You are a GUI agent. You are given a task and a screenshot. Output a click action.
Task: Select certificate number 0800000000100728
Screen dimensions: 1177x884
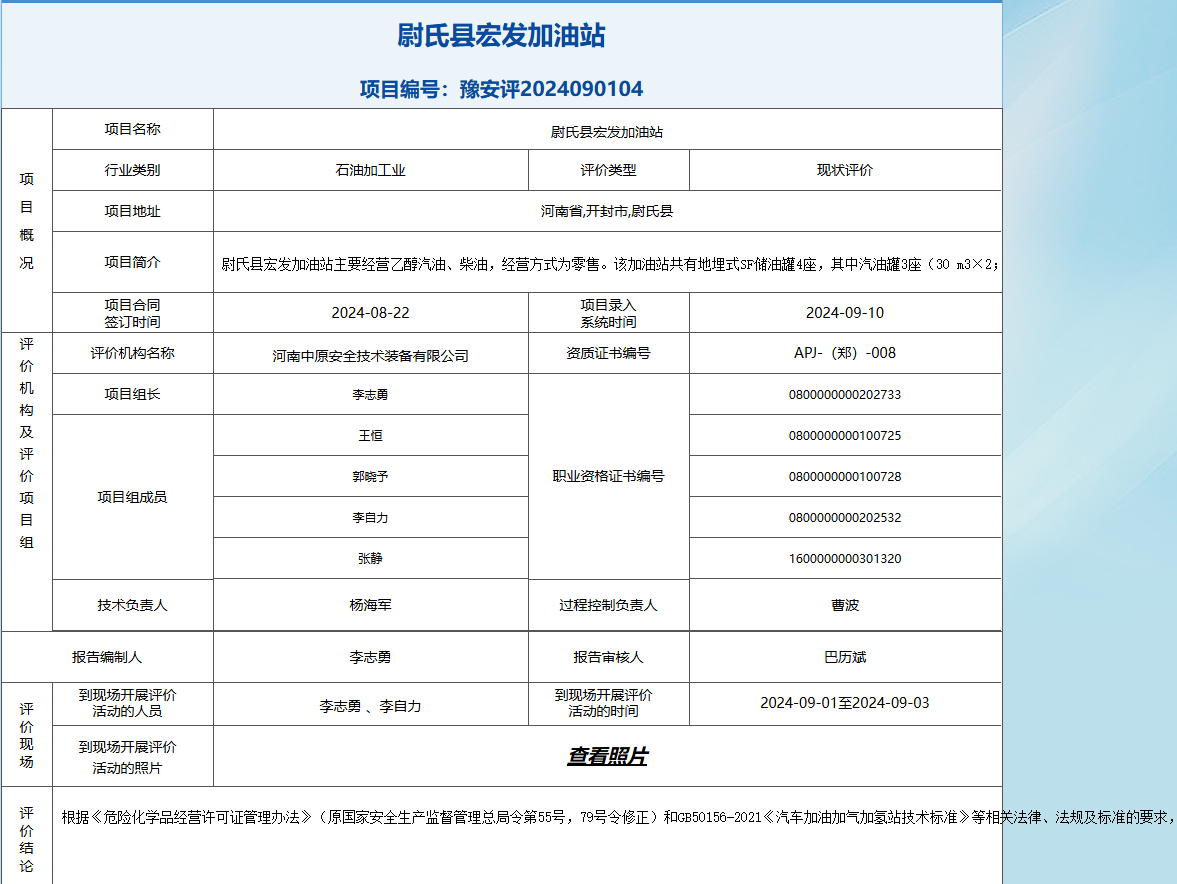pyautogui.click(x=844, y=477)
